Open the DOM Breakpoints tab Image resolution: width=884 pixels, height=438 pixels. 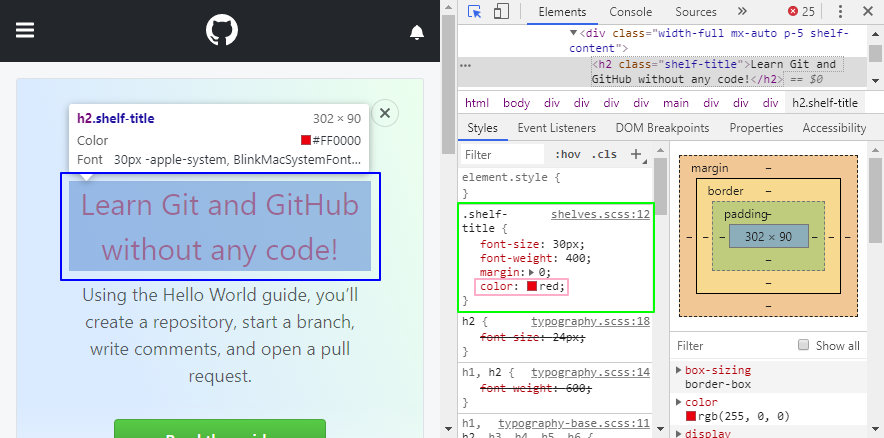[x=662, y=128]
